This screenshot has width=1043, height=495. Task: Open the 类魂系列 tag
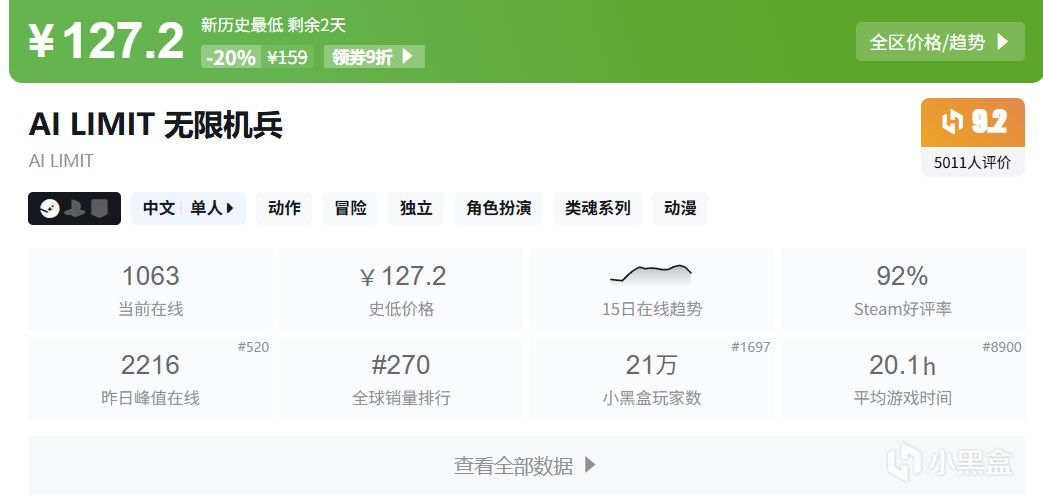[x=597, y=209]
